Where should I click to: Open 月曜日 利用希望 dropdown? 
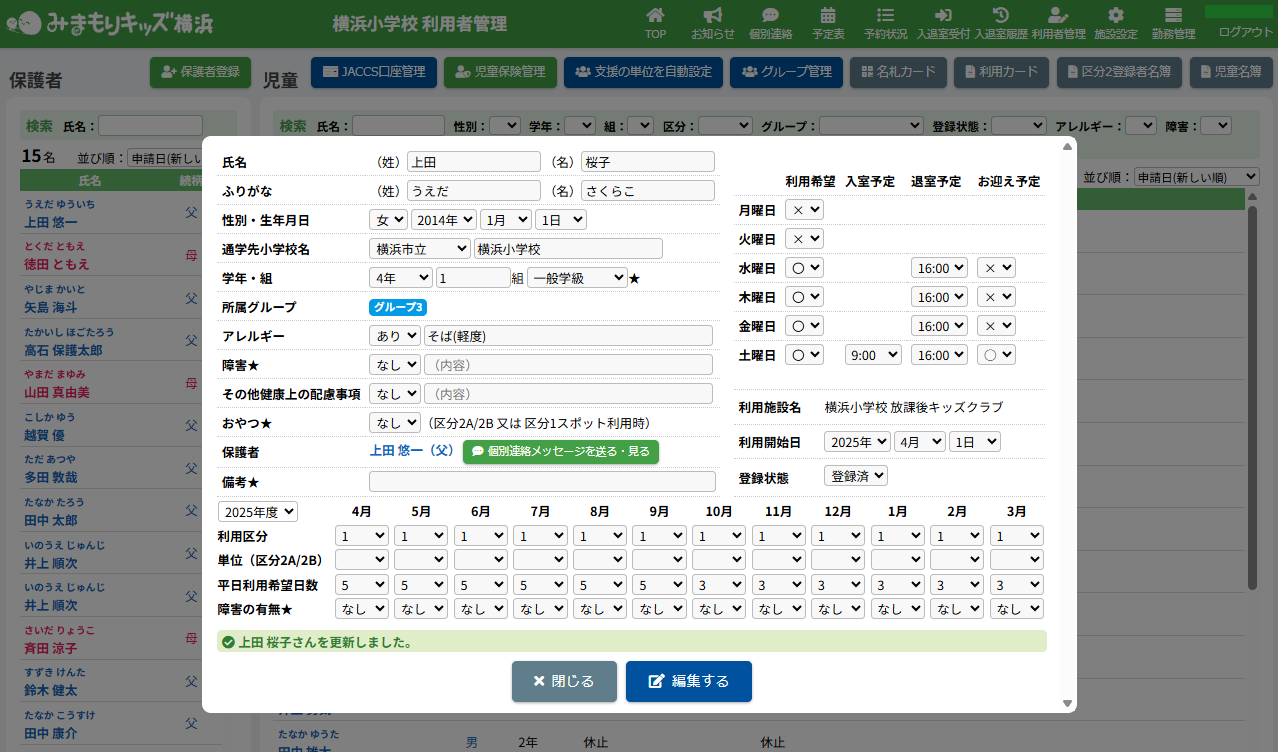[804, 210]
